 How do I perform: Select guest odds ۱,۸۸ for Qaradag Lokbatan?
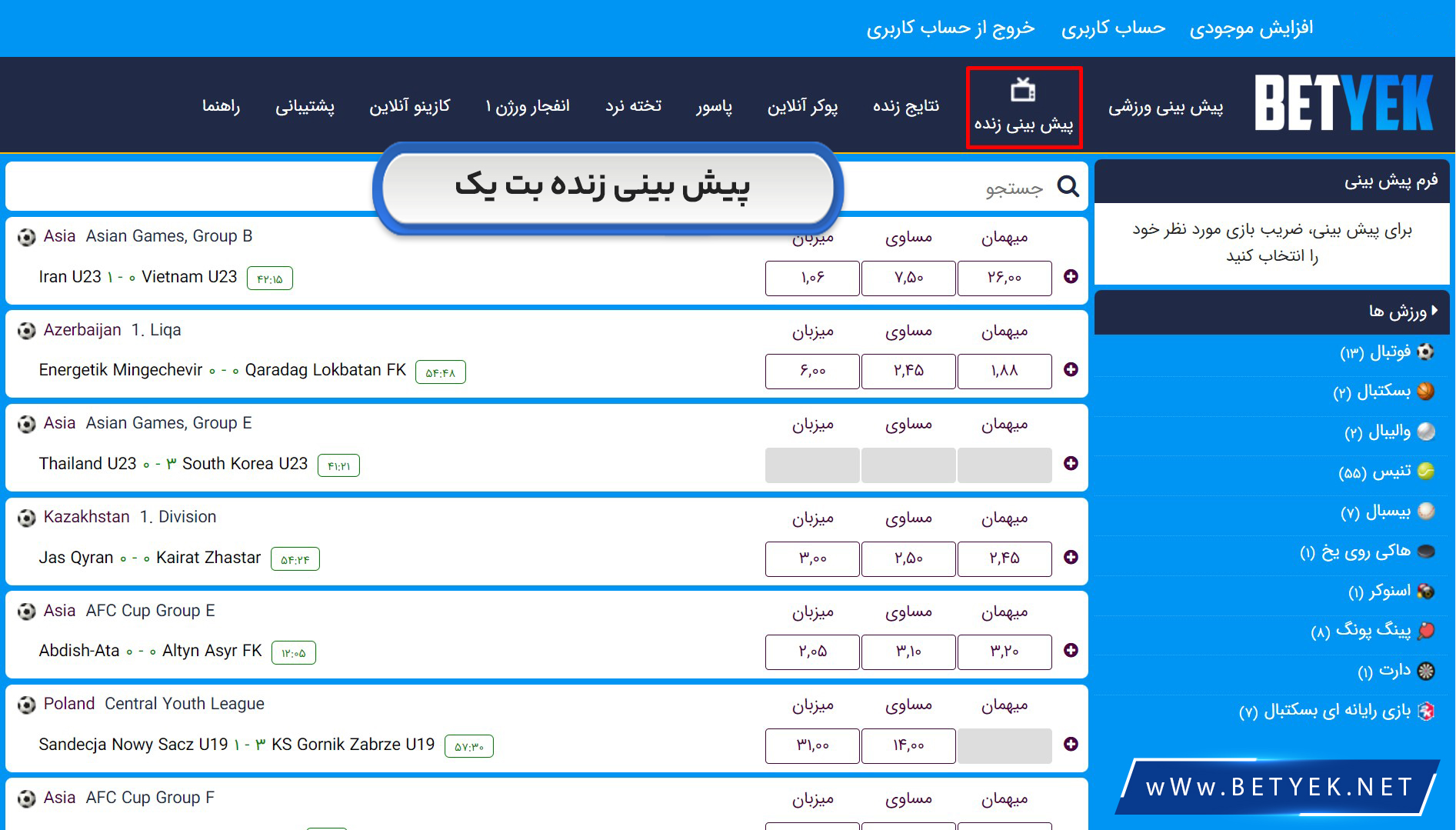point(1005,371)
